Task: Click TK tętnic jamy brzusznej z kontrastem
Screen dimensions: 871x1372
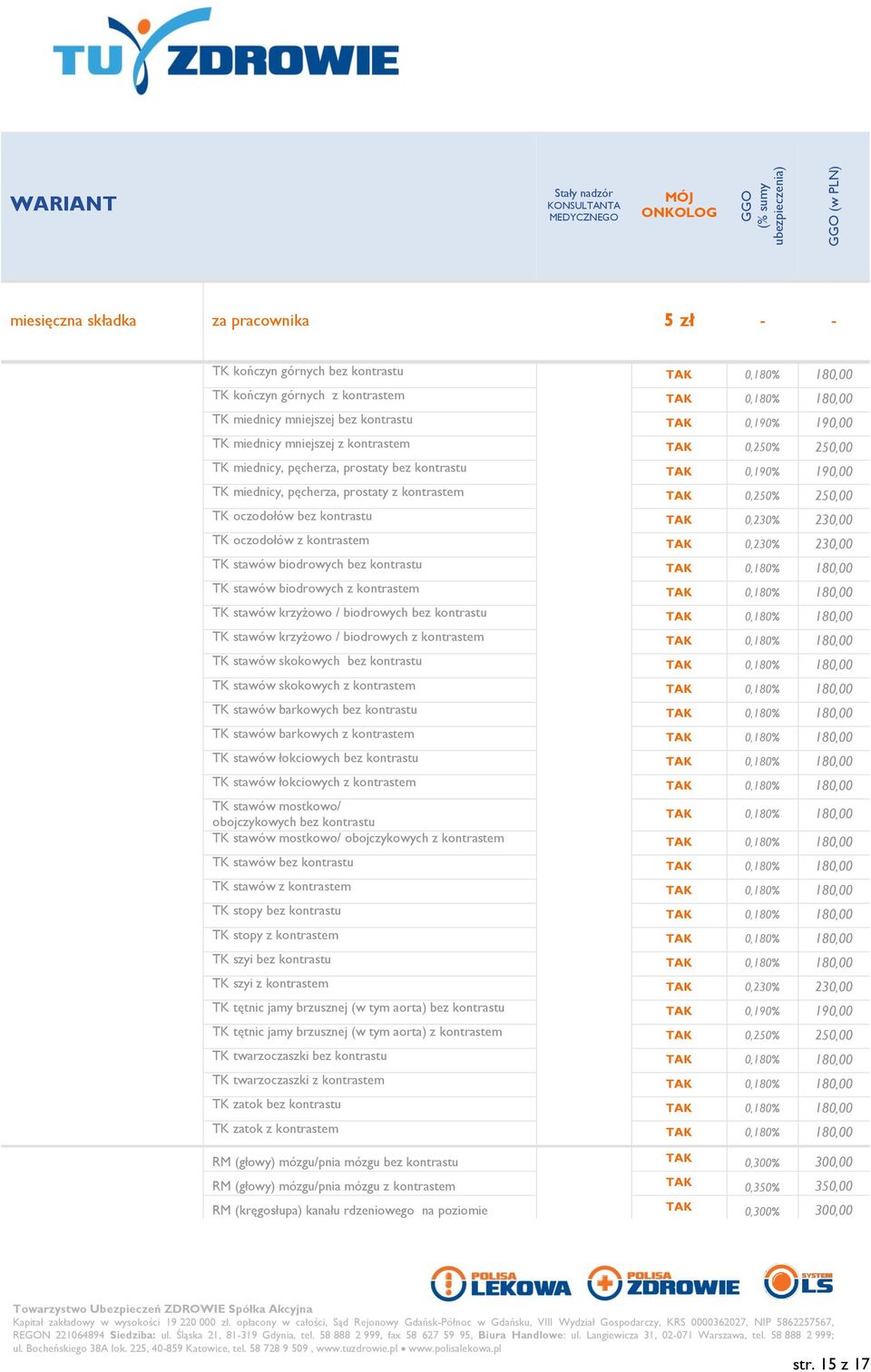Action: click(x=357, y=1032)
